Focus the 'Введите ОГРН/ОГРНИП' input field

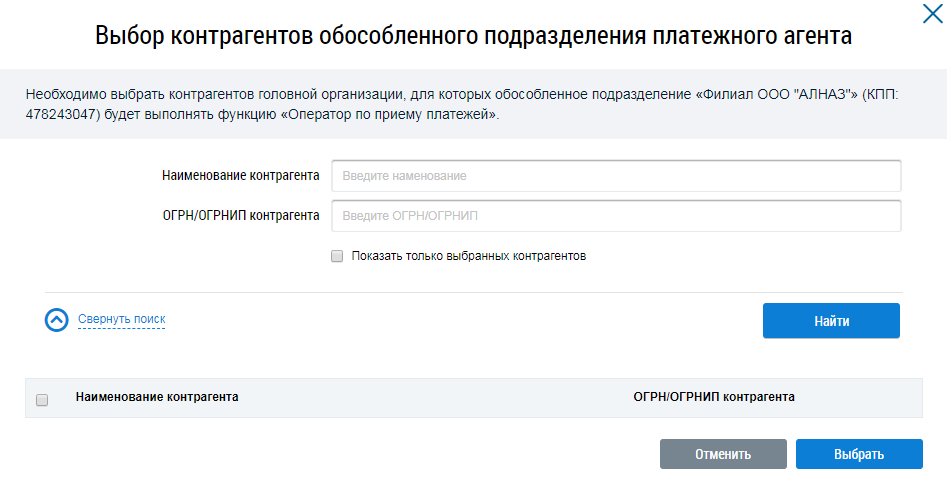[x=616, y=215]
